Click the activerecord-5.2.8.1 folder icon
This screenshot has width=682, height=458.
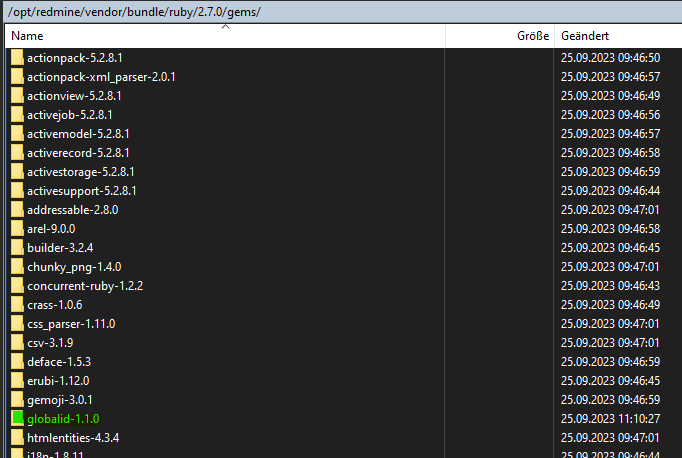[x=17, y=153]
